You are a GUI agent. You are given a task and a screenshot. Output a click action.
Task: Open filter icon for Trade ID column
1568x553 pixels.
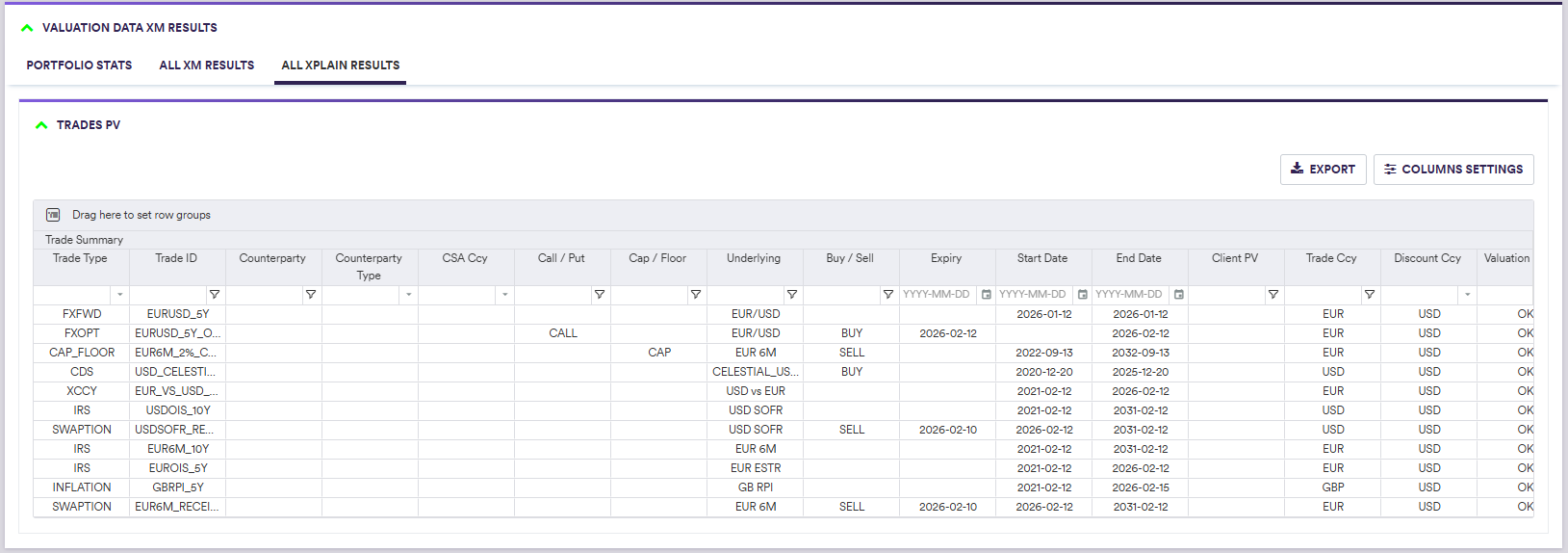coord(215,295)
